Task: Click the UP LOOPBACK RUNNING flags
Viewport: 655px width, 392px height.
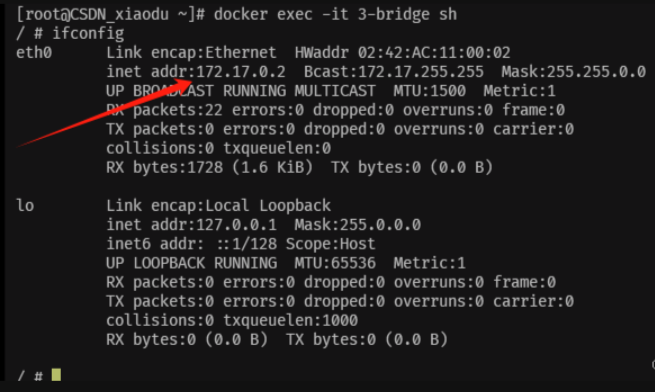Action: pos(191,263)
